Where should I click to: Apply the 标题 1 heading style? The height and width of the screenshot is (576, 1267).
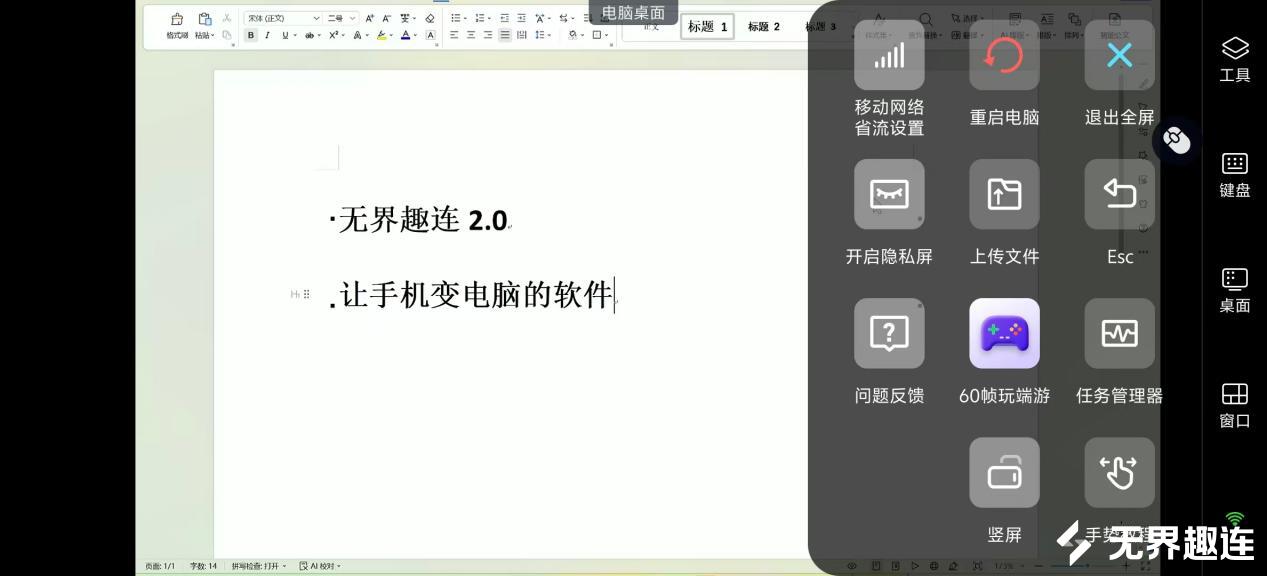pos(708,26)
